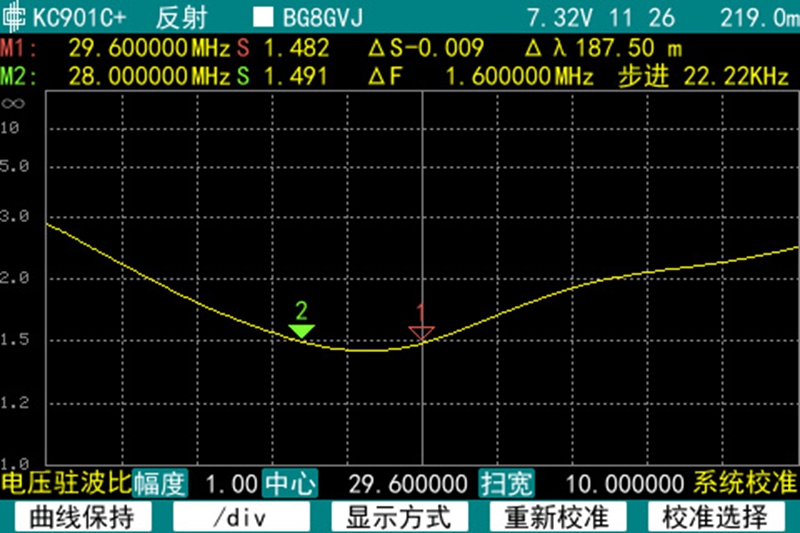
Task: Select the 中心 center frequency label
Action: pyautogui.click(x=290, y=484)
